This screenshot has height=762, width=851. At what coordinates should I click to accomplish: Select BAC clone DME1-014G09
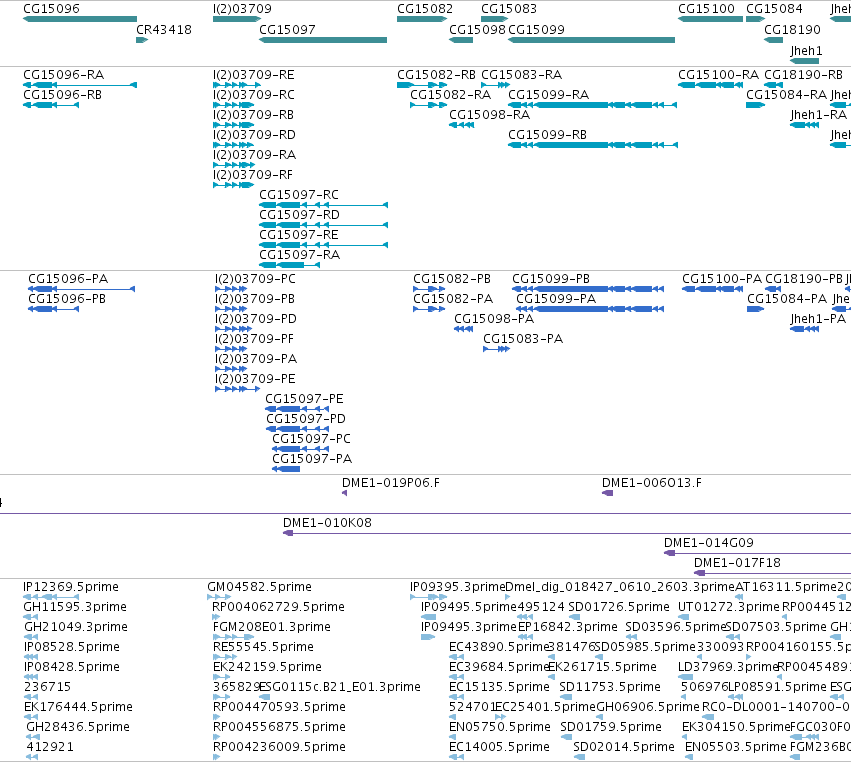(x=709, y=543)
